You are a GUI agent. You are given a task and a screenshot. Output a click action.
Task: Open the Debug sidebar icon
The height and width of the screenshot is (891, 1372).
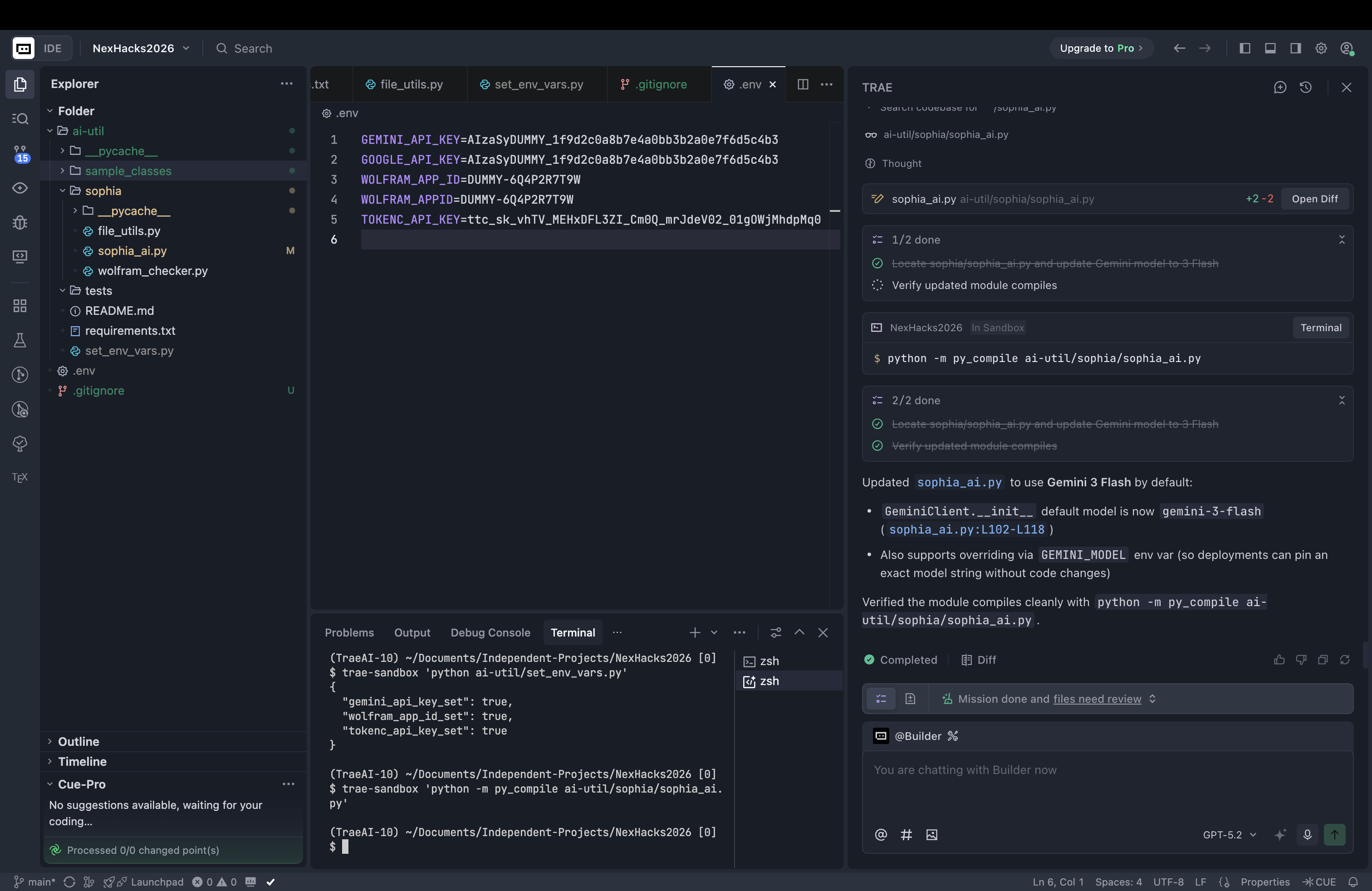(20, 222)
